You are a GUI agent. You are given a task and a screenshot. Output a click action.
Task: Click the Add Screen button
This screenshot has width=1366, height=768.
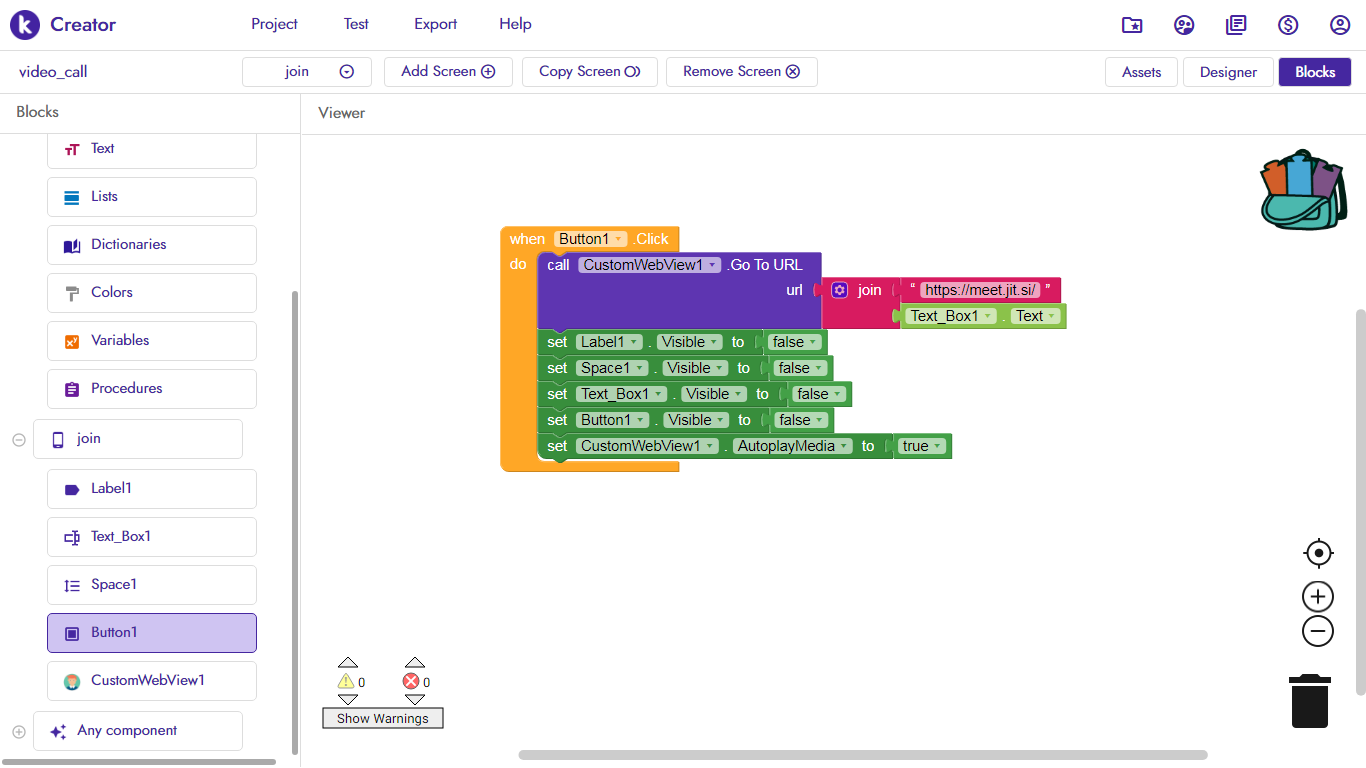[448, 72]
